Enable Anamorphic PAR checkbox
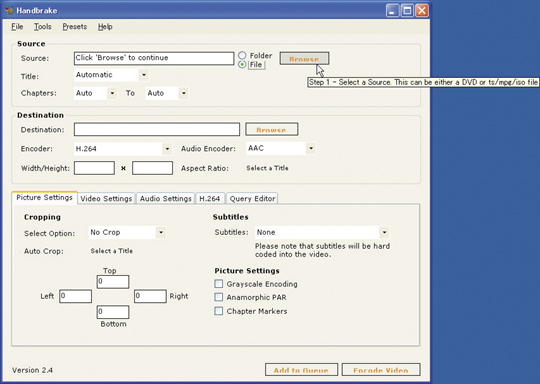 219,297
